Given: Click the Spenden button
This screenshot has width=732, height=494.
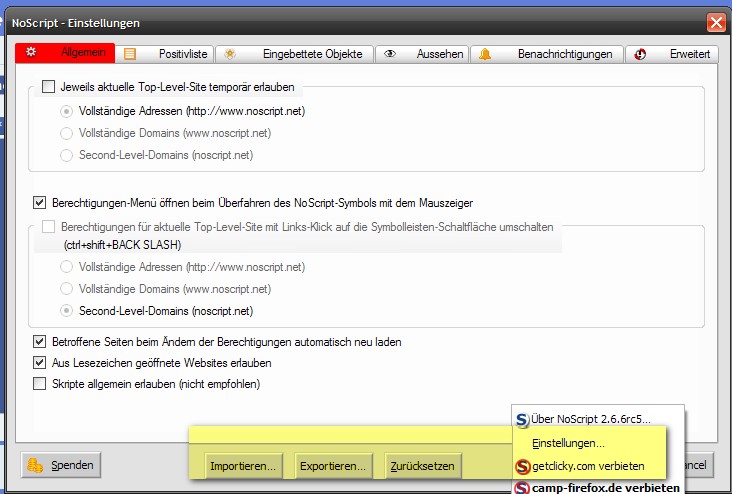Looking at the screenshot, I should click(61, 465).
